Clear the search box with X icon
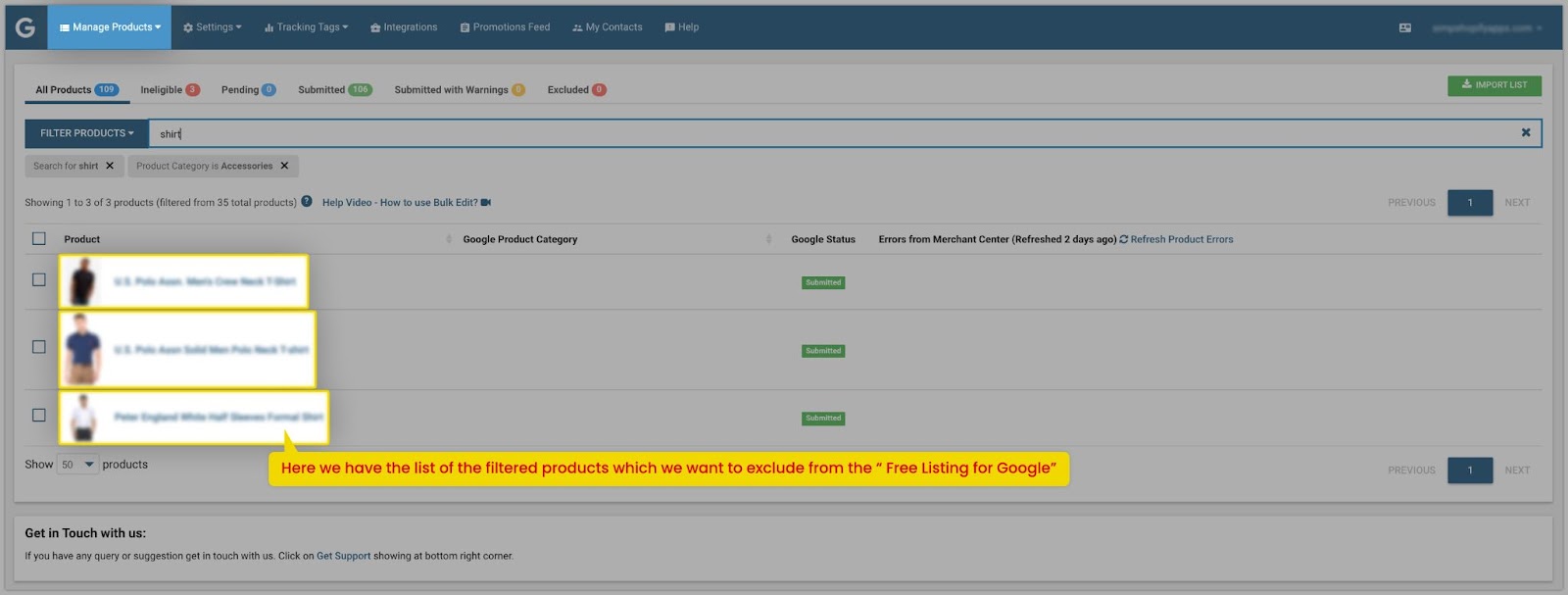Viewport: 1568px width, 595px height. (x=1526, y=132)
